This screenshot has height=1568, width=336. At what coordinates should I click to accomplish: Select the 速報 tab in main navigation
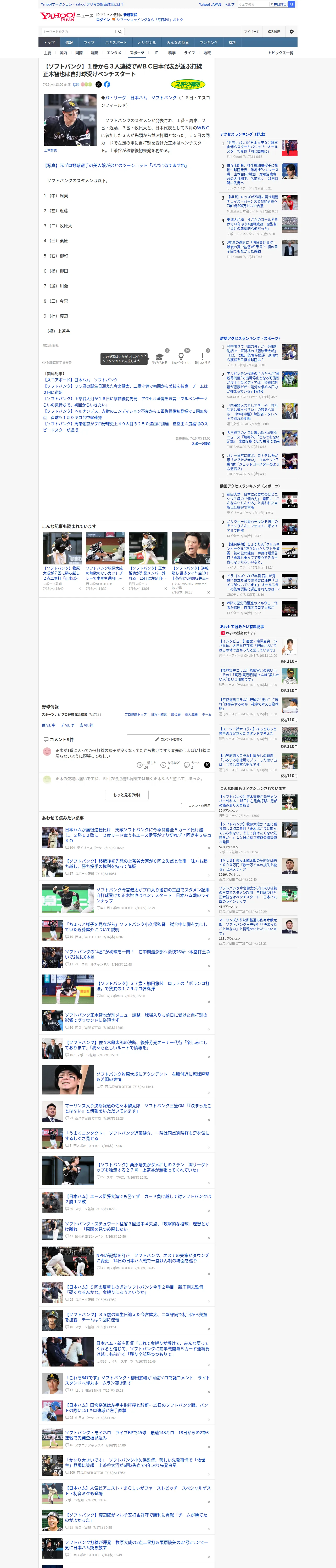(69, 43)
